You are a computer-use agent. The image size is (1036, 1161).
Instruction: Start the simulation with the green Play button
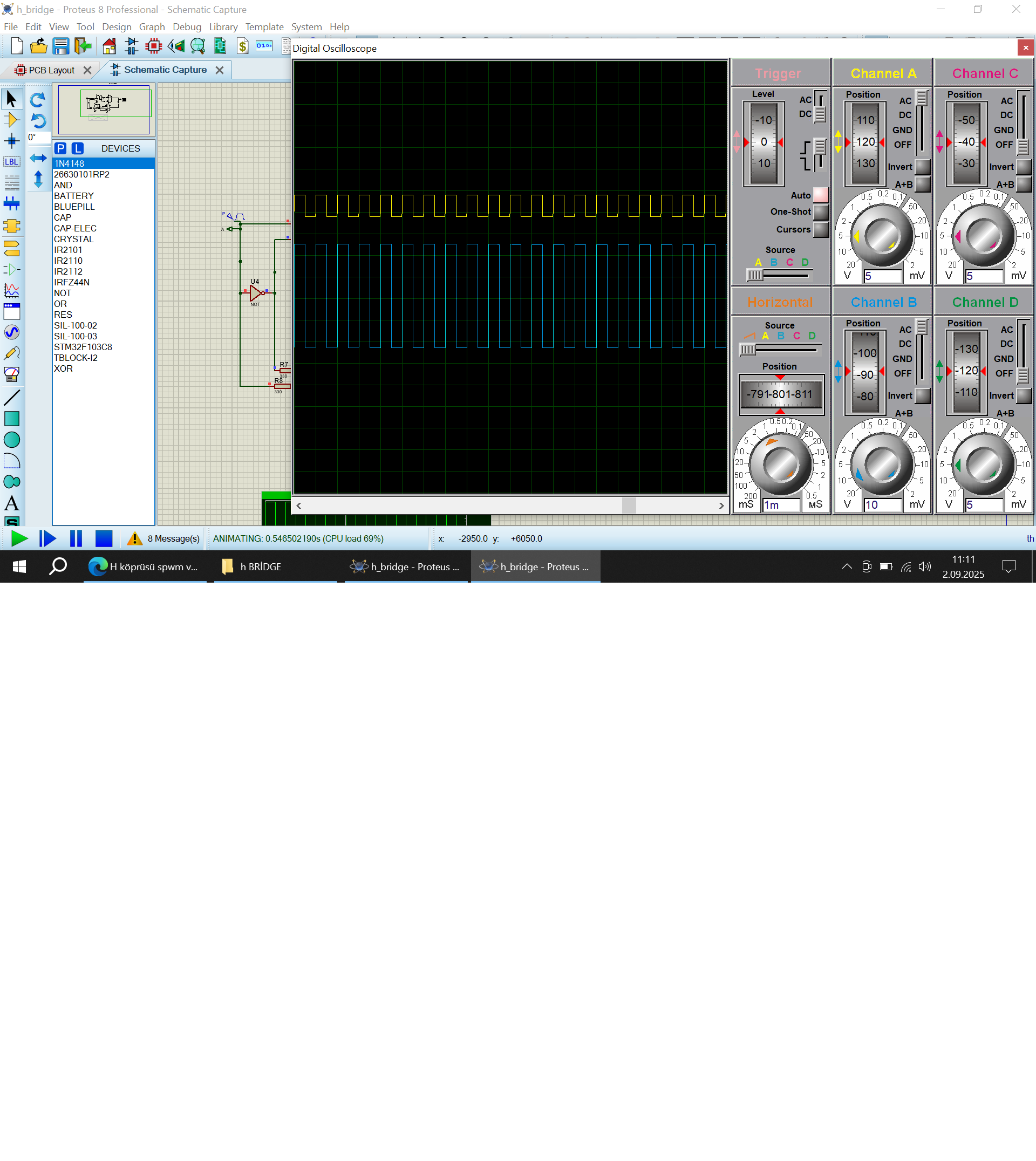(x=19, y=538)
